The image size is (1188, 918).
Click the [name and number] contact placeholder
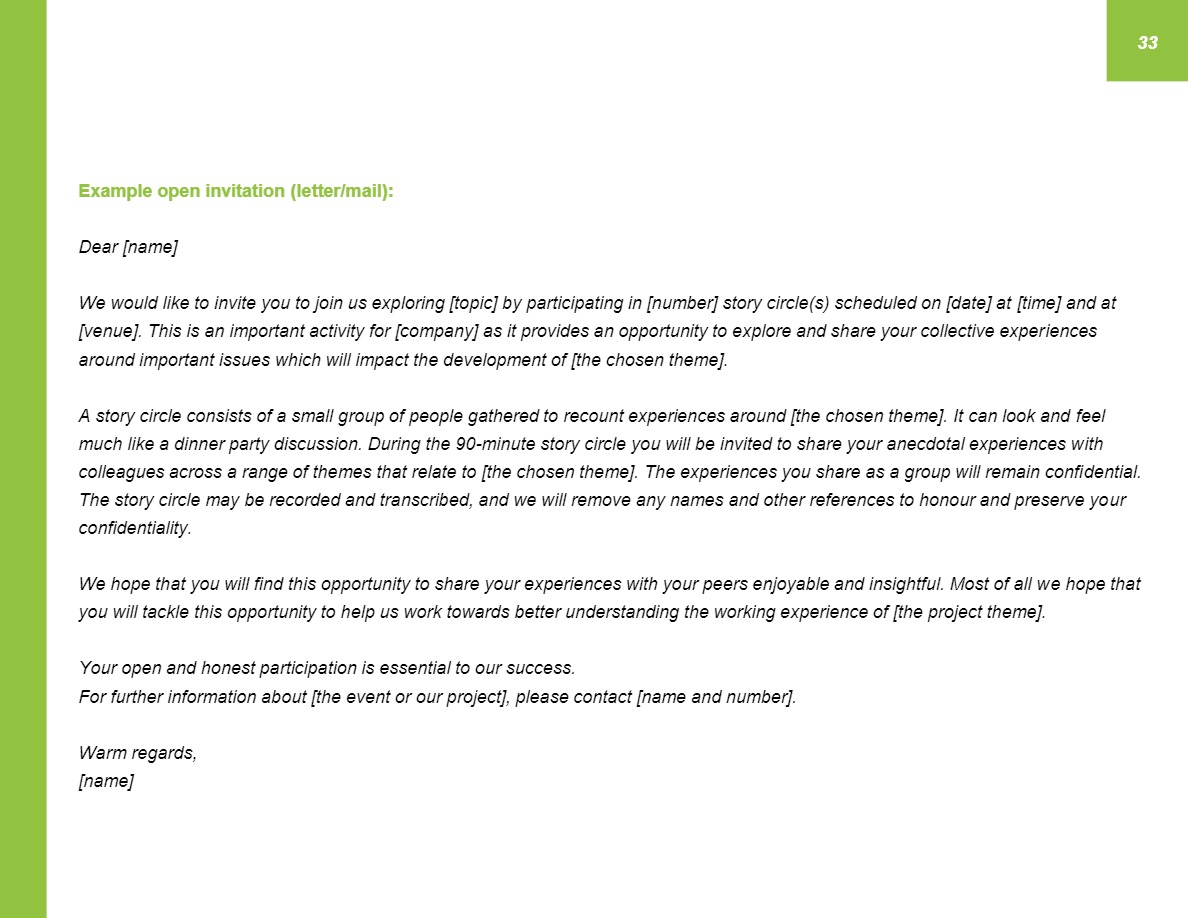coord(716,697)
